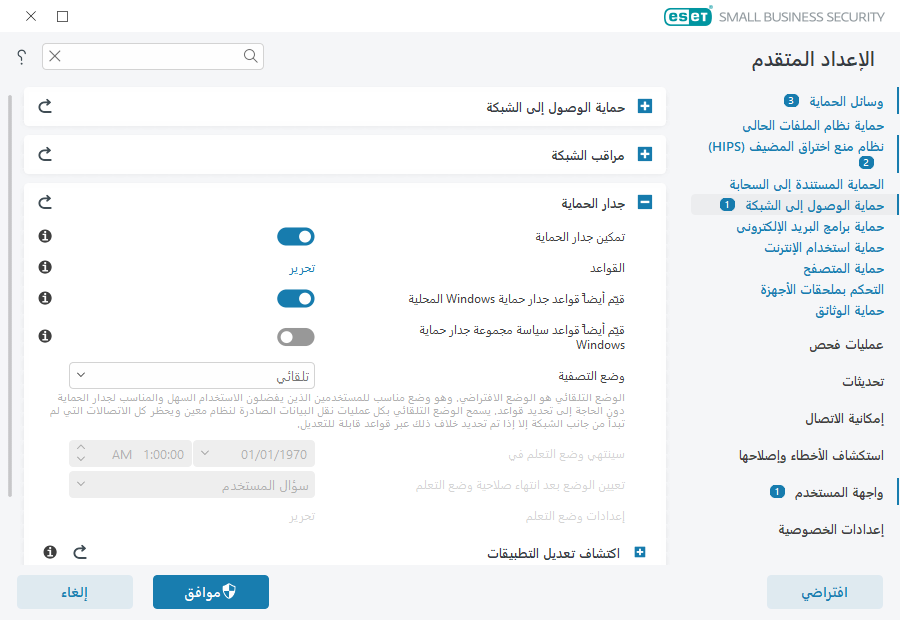900x620 pixels.
Task: Click the info icon near اكتشاف تعديل التطبيقات
Action: point(51,551)
